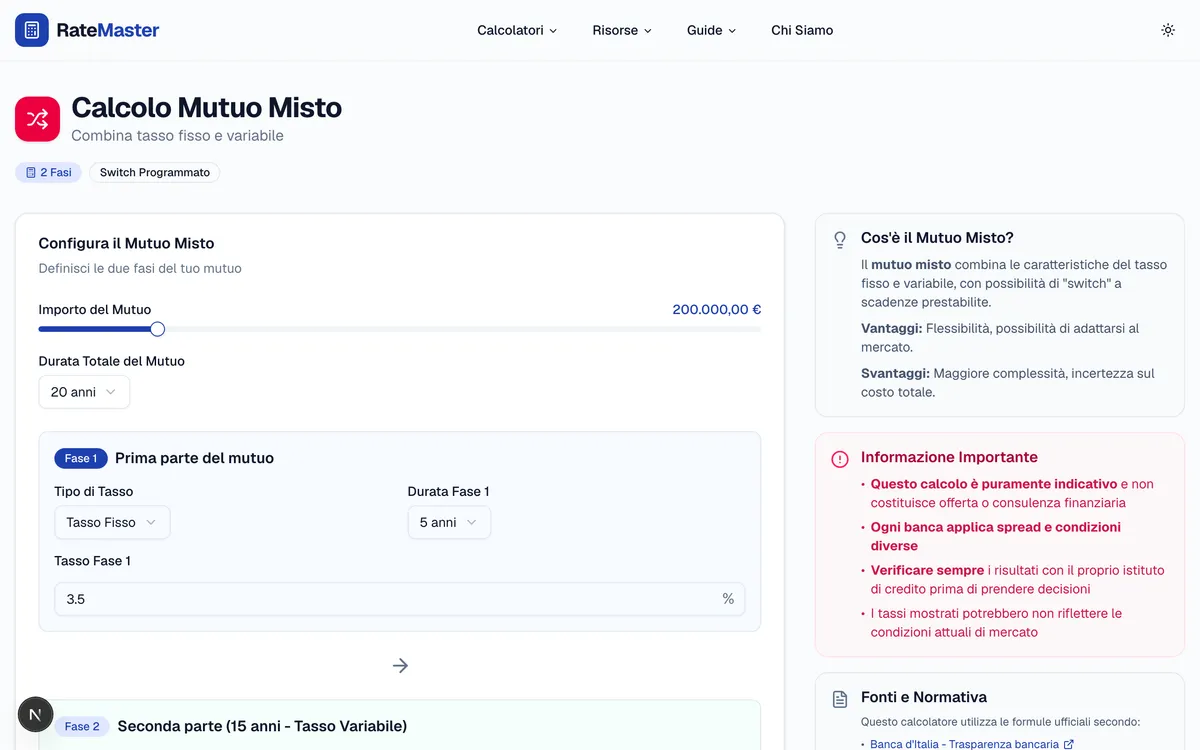Open the Durata Fase 1 5 anni dropdown
This screenshot has height=750, width=1200.
coord(449,522)
